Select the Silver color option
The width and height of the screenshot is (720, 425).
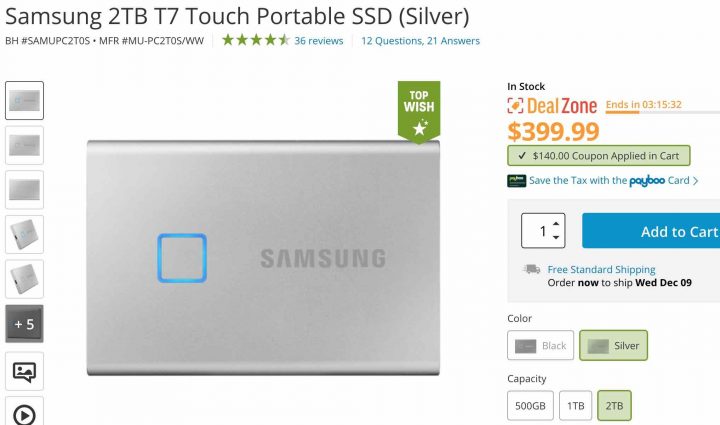pos(613,346)
